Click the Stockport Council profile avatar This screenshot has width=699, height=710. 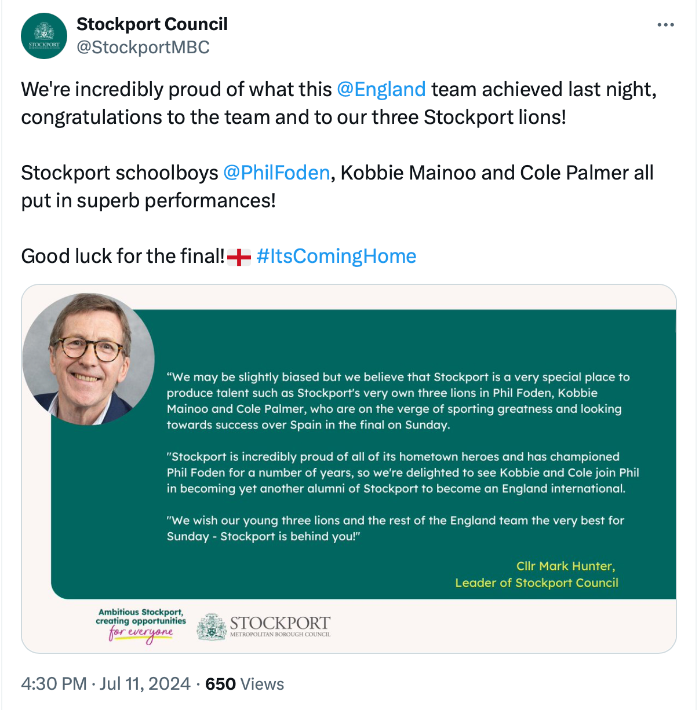pyautogui.click(x=44, y=36)
